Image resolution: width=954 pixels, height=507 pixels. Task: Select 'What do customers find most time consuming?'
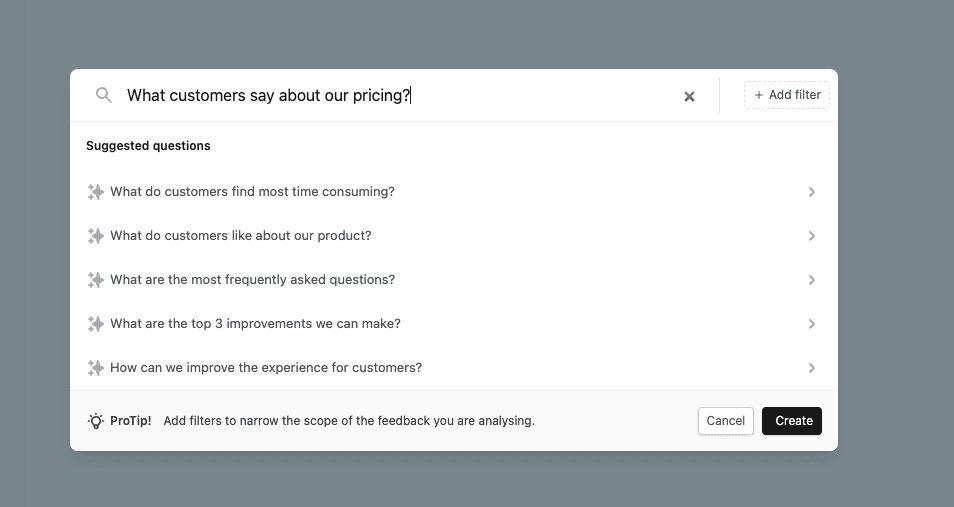252,192
